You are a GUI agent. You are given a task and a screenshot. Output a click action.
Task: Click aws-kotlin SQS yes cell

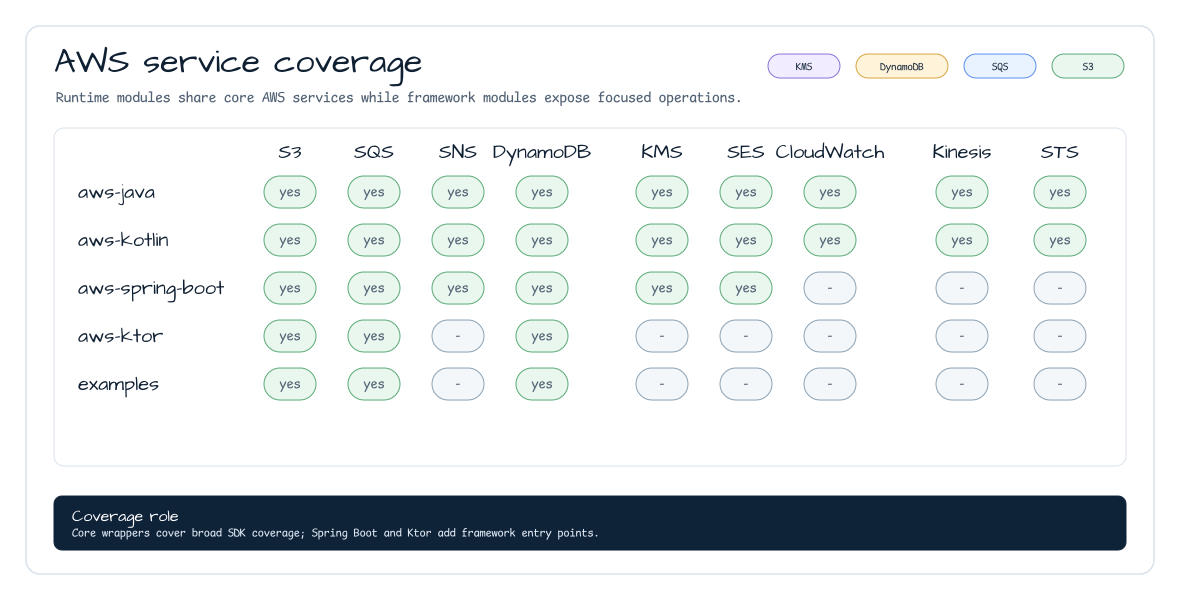click(374, 240)
